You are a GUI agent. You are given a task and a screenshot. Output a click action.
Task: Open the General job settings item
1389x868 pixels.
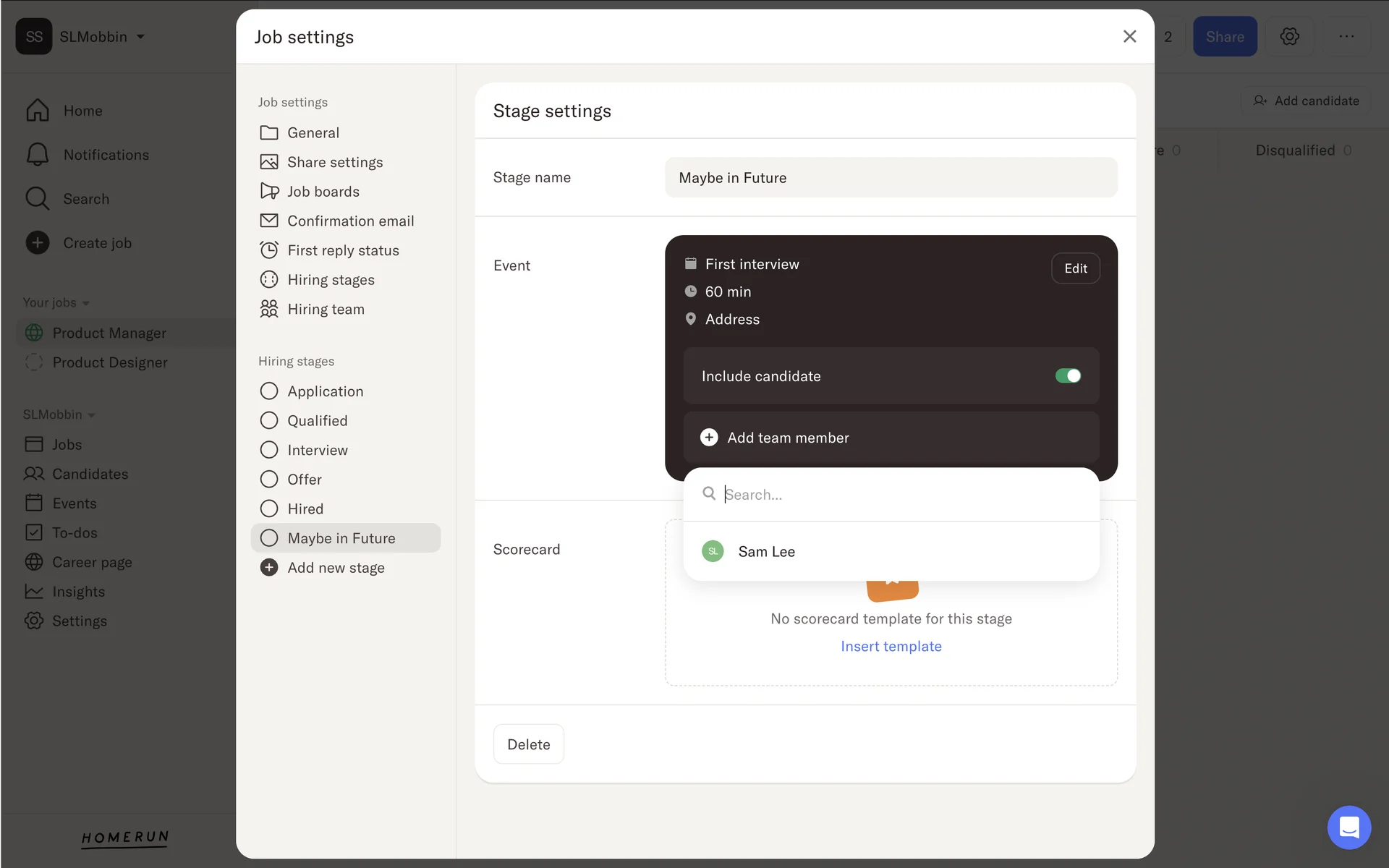point(313,132)
